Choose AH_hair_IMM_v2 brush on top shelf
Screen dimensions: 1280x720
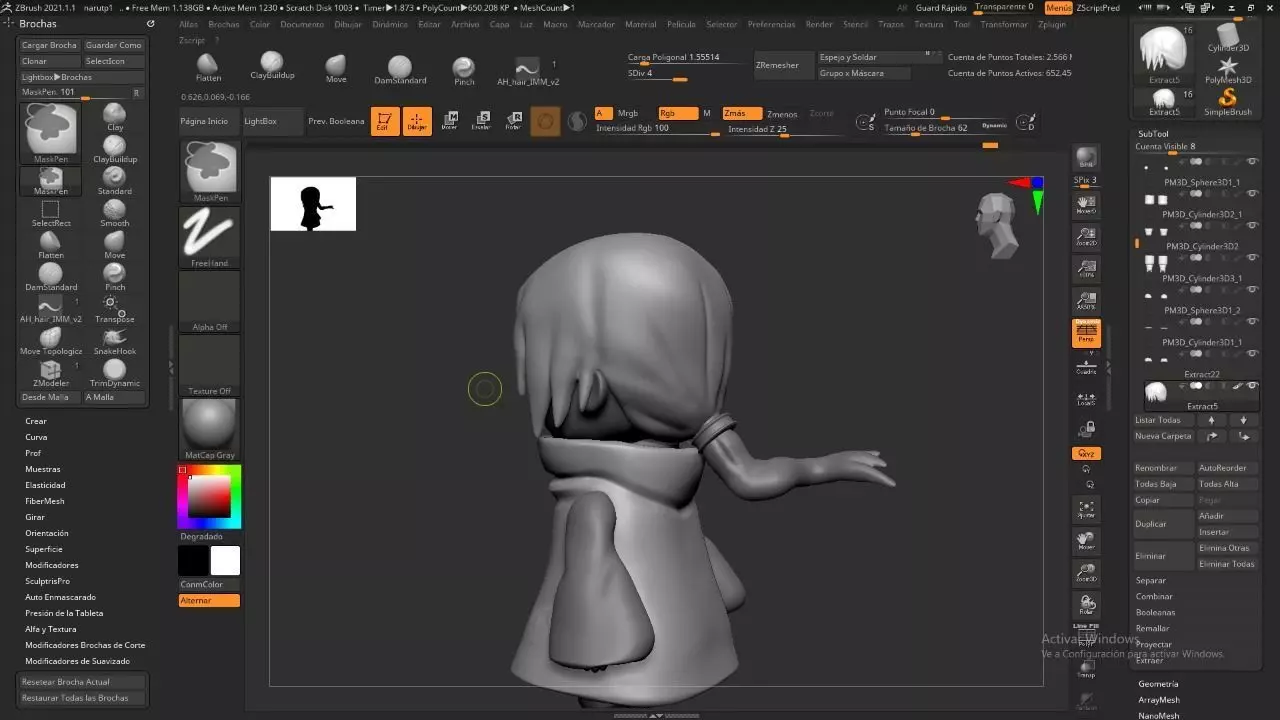(x=528, y=71)
